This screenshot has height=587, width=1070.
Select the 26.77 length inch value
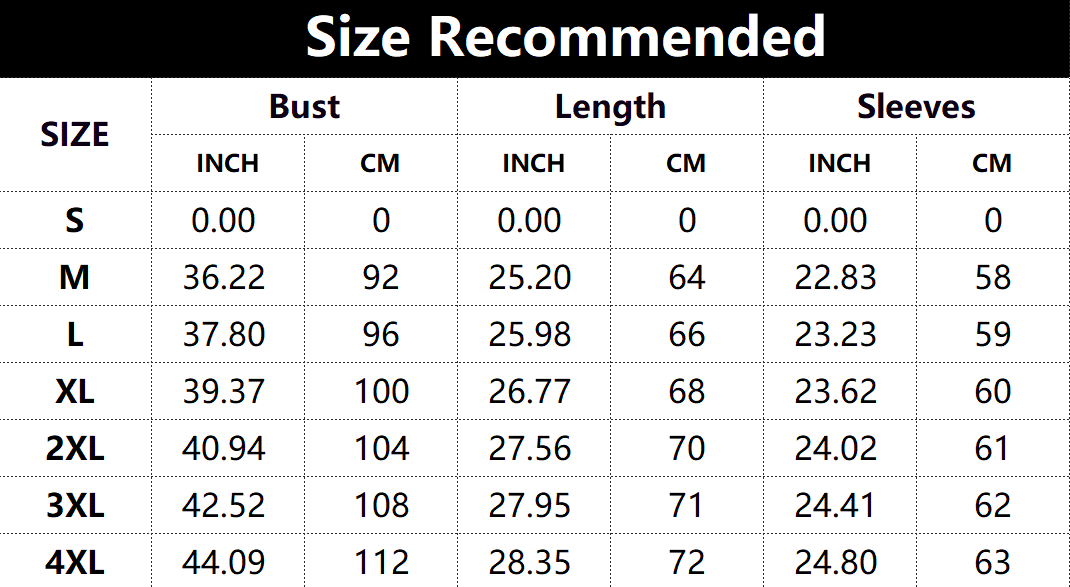[530, 391]
